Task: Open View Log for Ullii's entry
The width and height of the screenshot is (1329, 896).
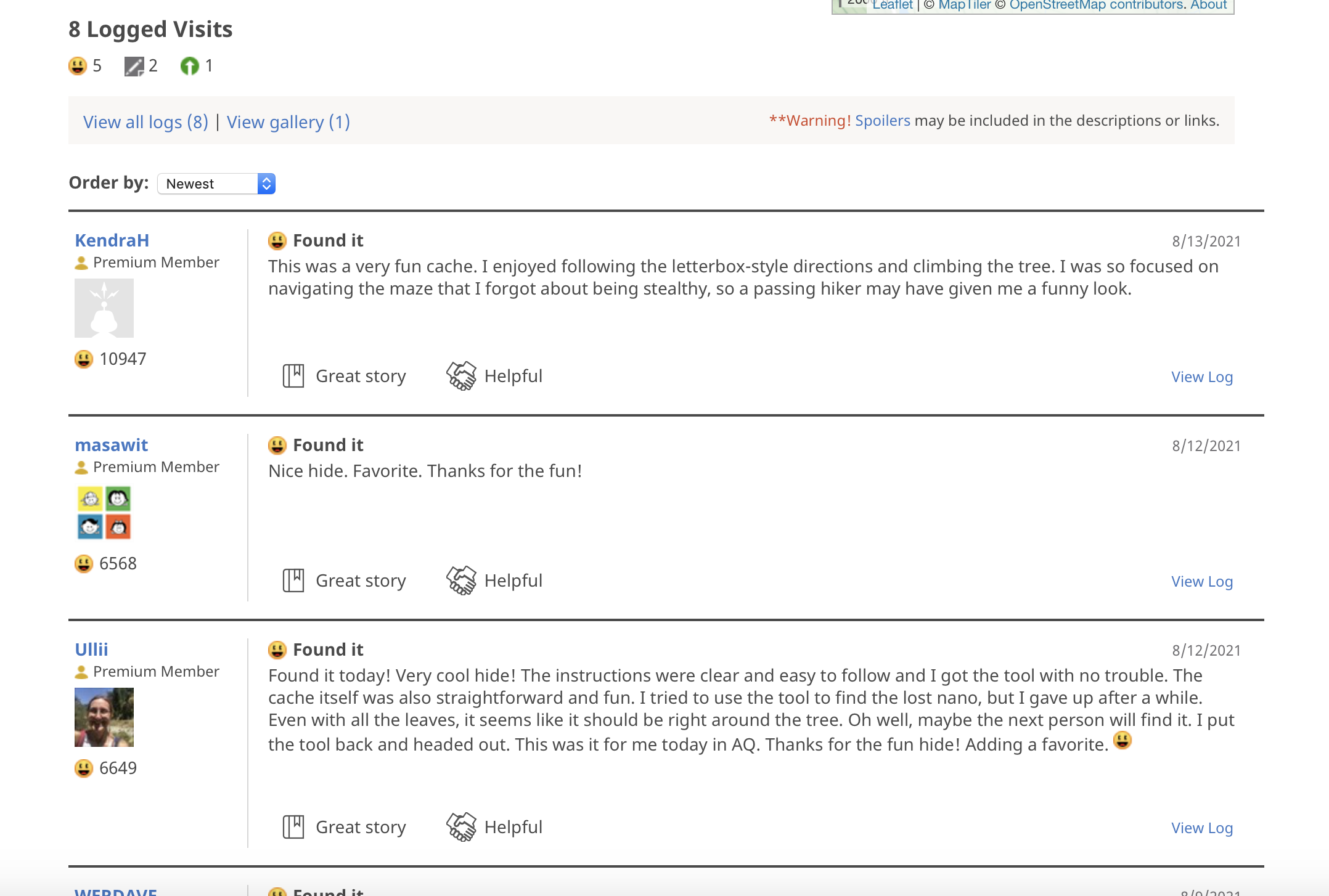Action: pos(1201,828)
